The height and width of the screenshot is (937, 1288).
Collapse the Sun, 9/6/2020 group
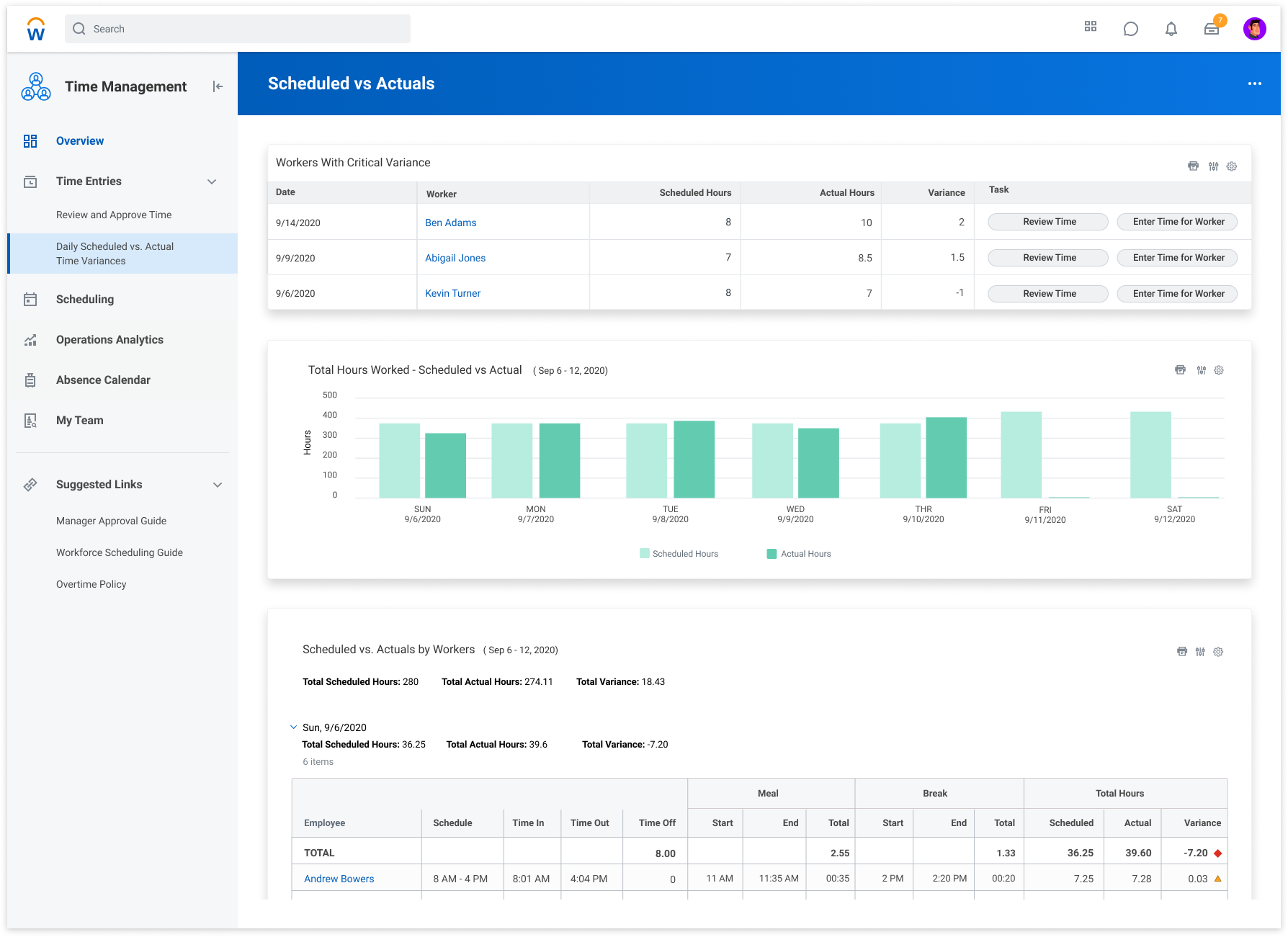tap(293, 727)
